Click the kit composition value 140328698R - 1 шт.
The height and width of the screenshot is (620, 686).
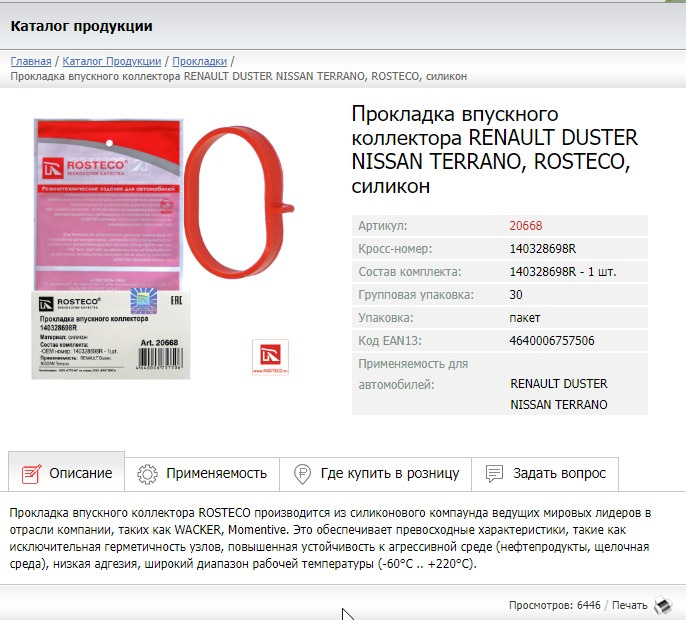point(563,272)
